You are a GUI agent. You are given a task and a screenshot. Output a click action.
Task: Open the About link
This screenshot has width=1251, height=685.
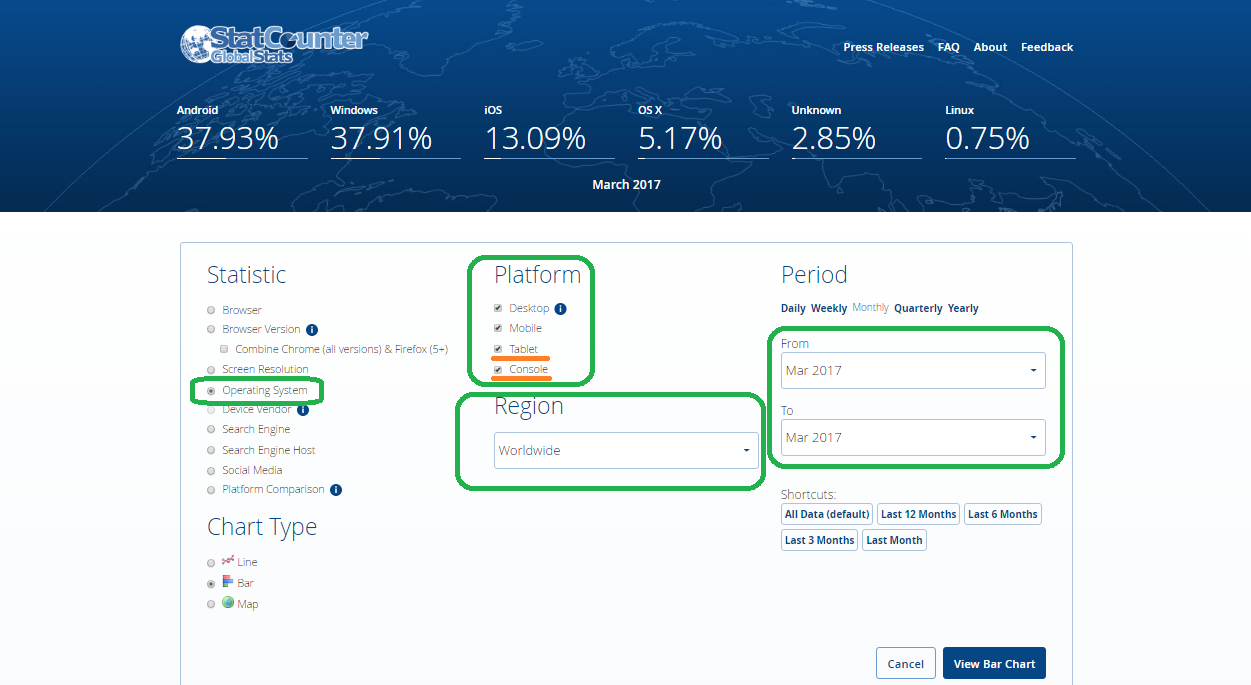990,47
